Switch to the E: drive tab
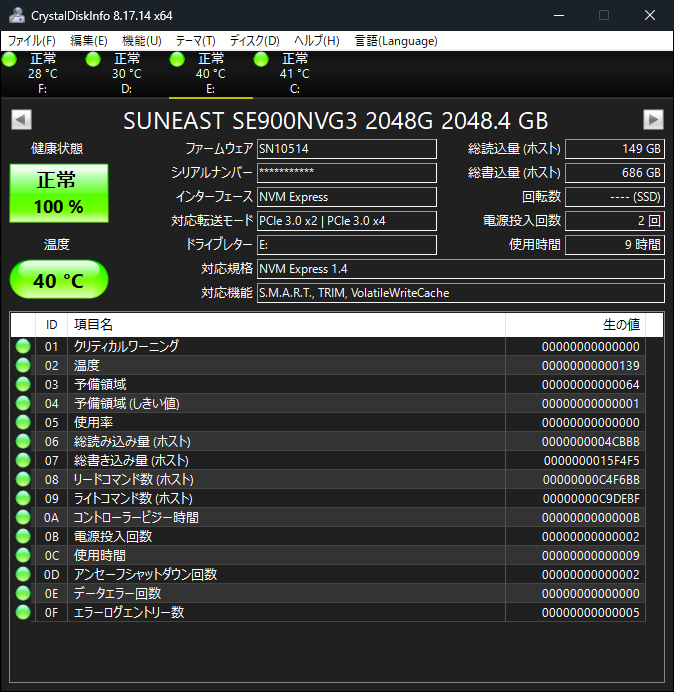Image resolution: width=674 pixels, height=692 pixels. (211, 74)
